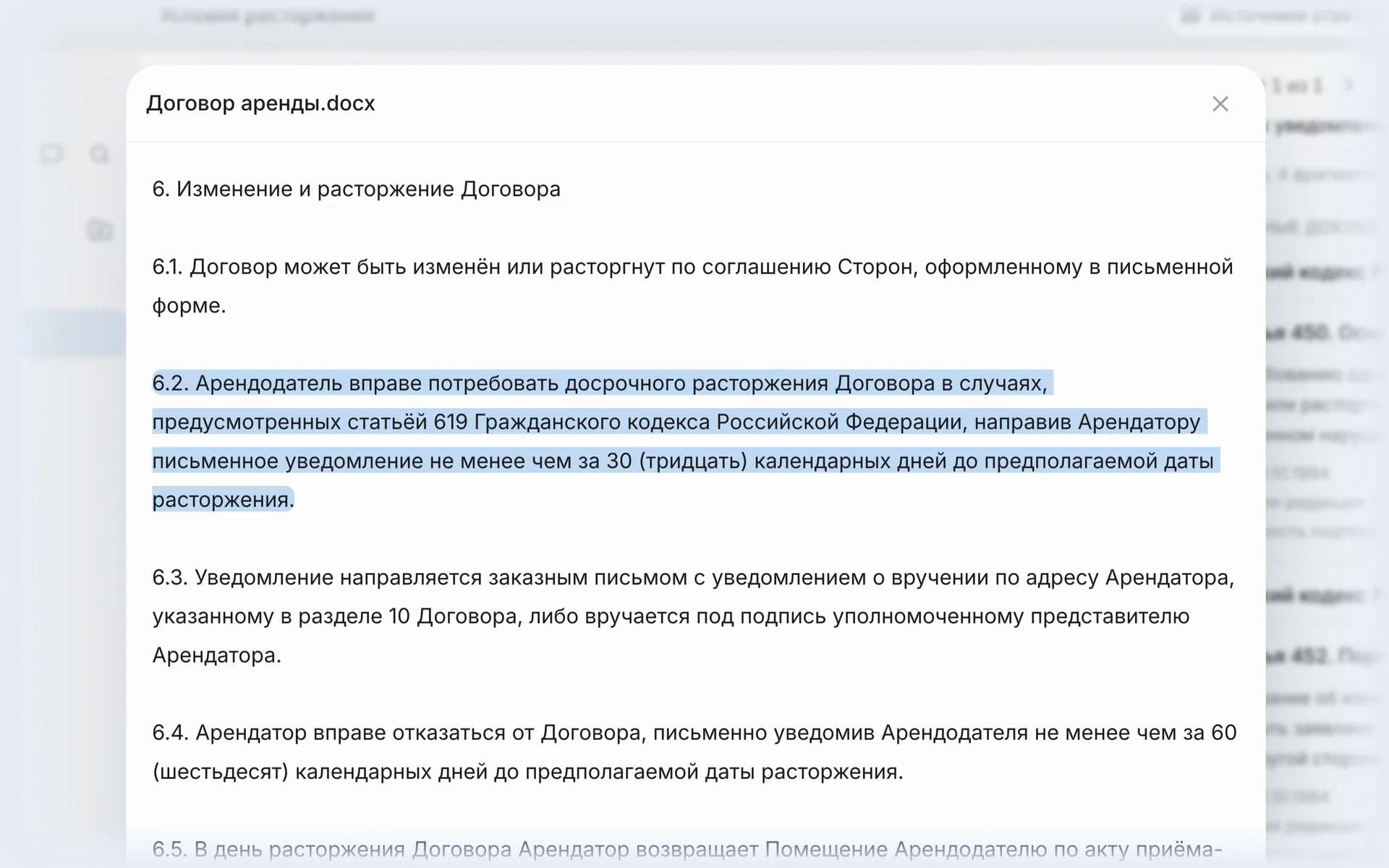
Task: Click heading 6. Изменение и расторжение Договора
Action: point(356,189)
